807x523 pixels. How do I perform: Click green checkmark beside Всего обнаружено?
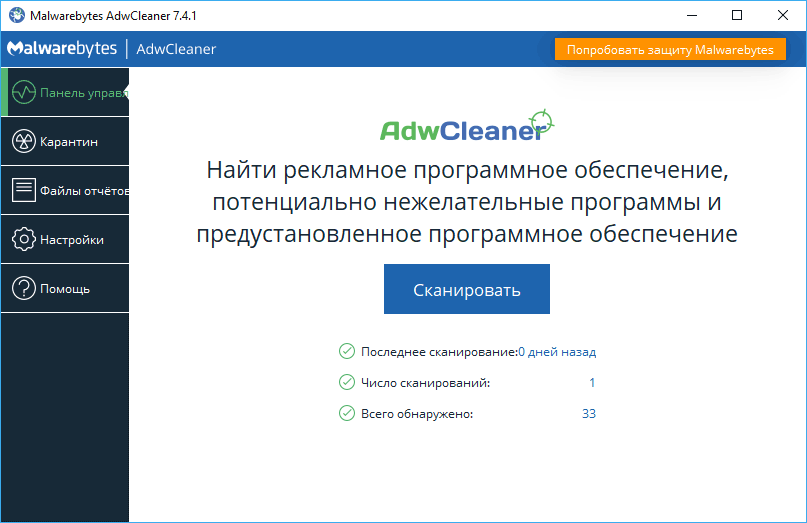point(347,413)
